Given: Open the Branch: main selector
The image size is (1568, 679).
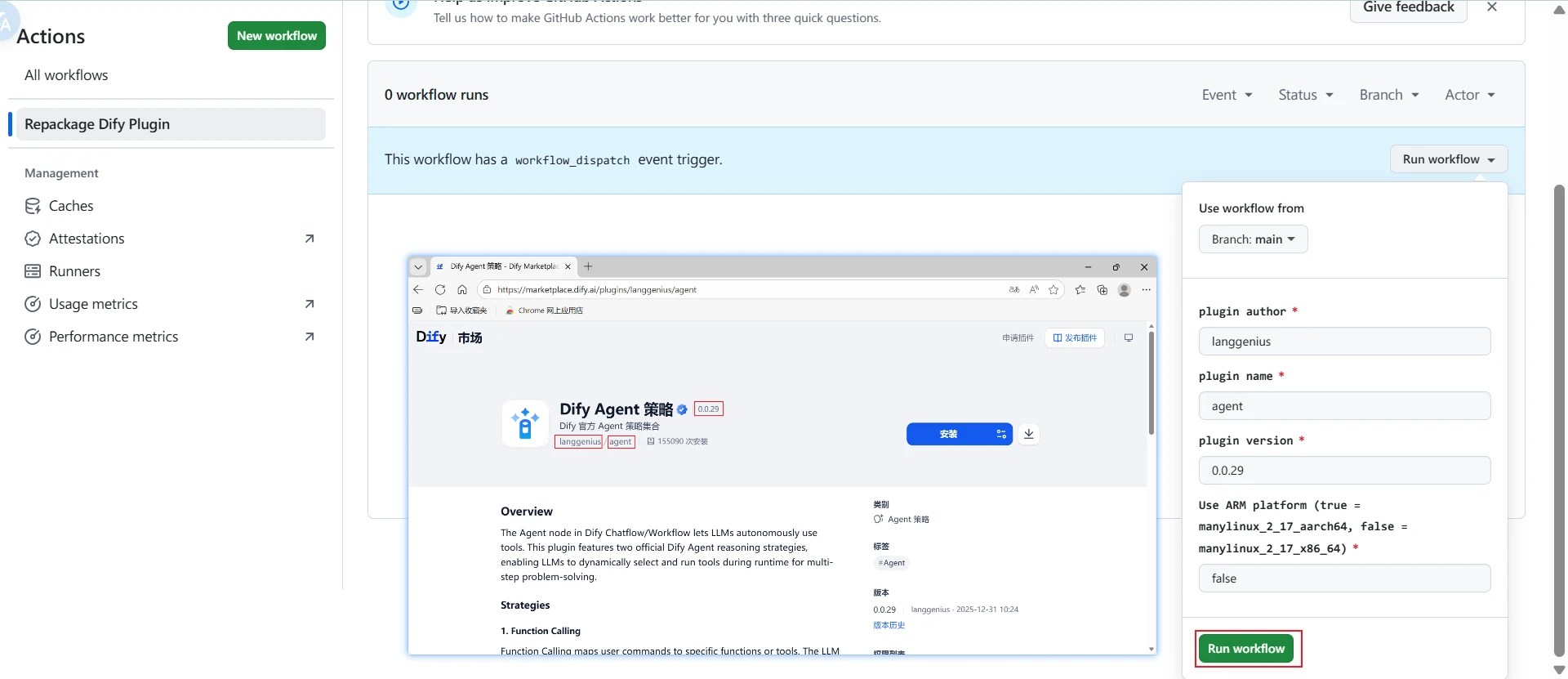Looking at the screenshot, I should [x=1253, y=239].
